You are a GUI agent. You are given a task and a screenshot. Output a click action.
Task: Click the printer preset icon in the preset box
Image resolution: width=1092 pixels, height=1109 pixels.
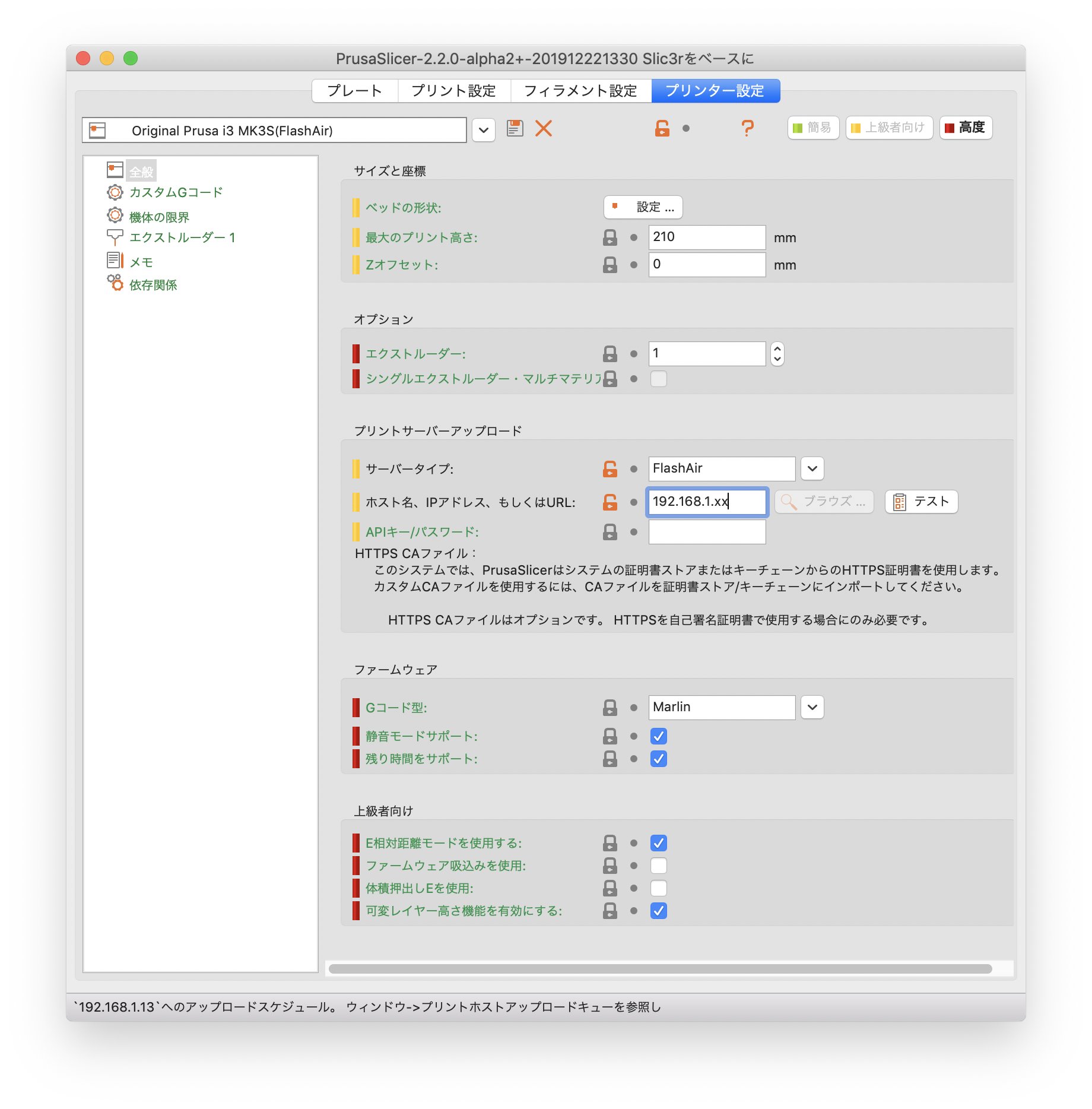click(97, 130)
